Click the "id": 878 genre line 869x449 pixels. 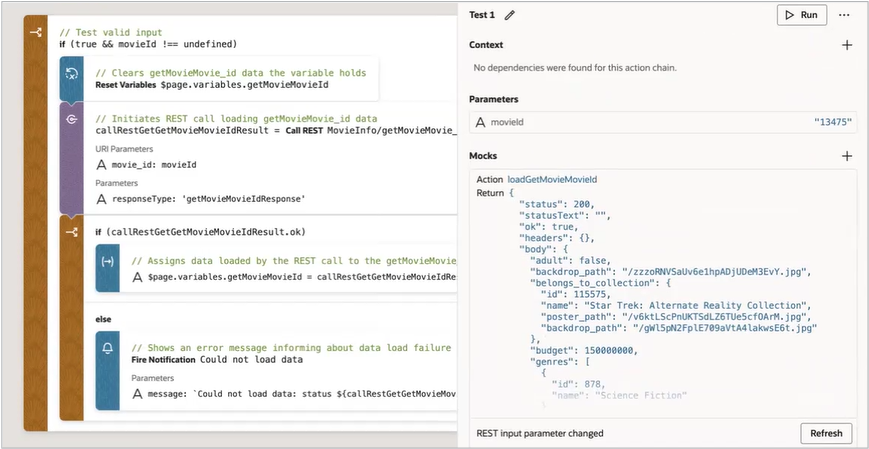coord(578,384)
